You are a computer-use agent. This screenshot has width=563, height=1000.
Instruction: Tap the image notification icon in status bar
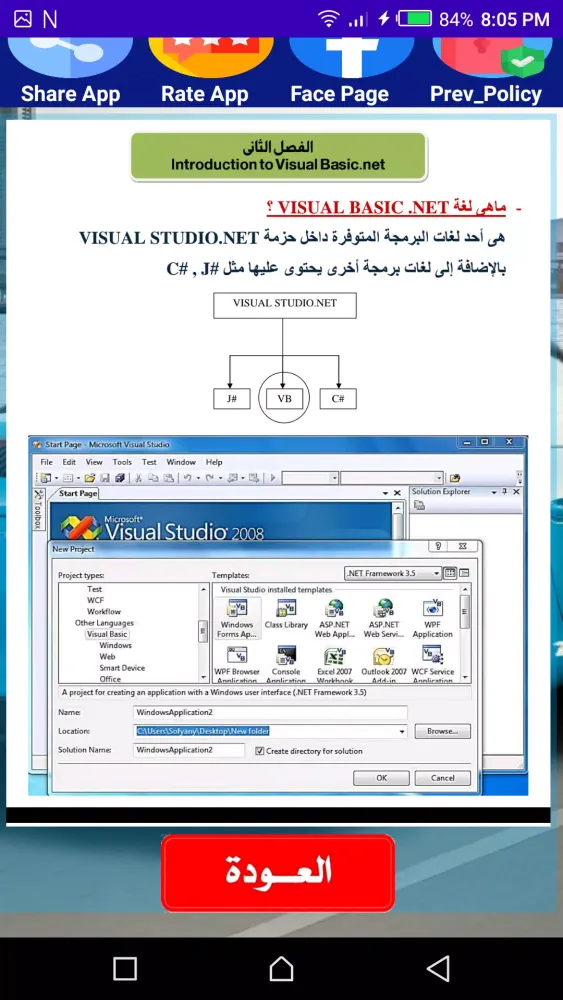pyautogui.click(x=23, y=19)
